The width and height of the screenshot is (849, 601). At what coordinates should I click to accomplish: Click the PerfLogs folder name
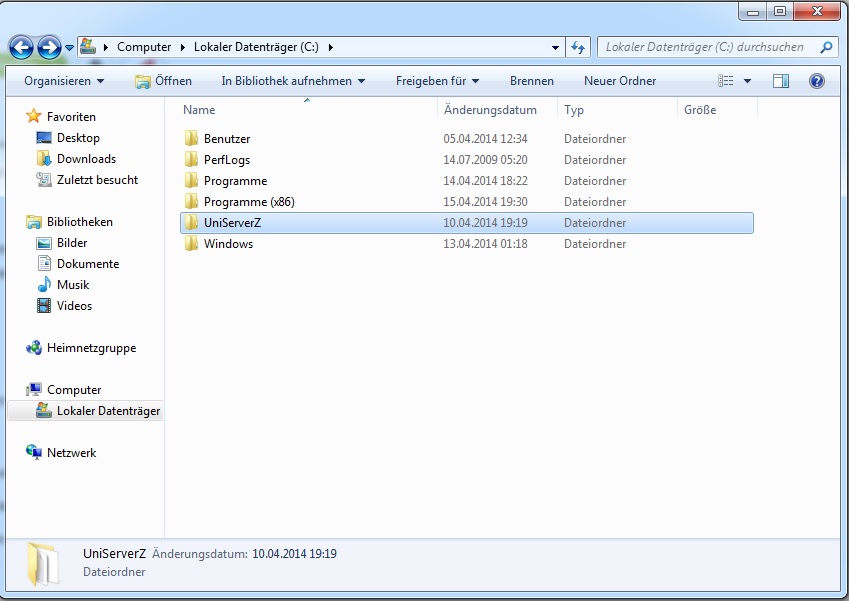pyautogui.click(x=227, y=160)
